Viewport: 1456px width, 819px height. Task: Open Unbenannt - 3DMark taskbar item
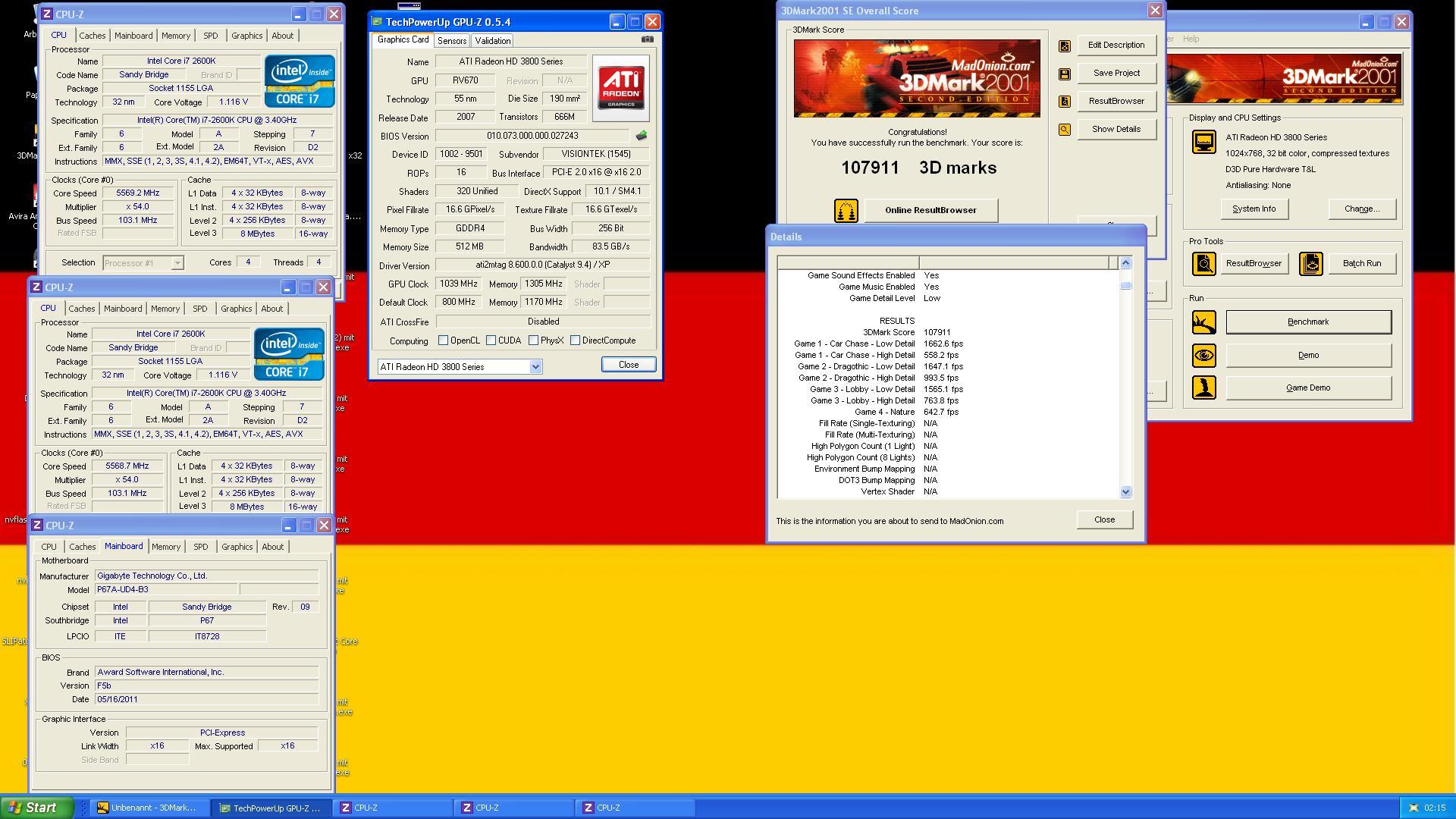coord(150,808)
